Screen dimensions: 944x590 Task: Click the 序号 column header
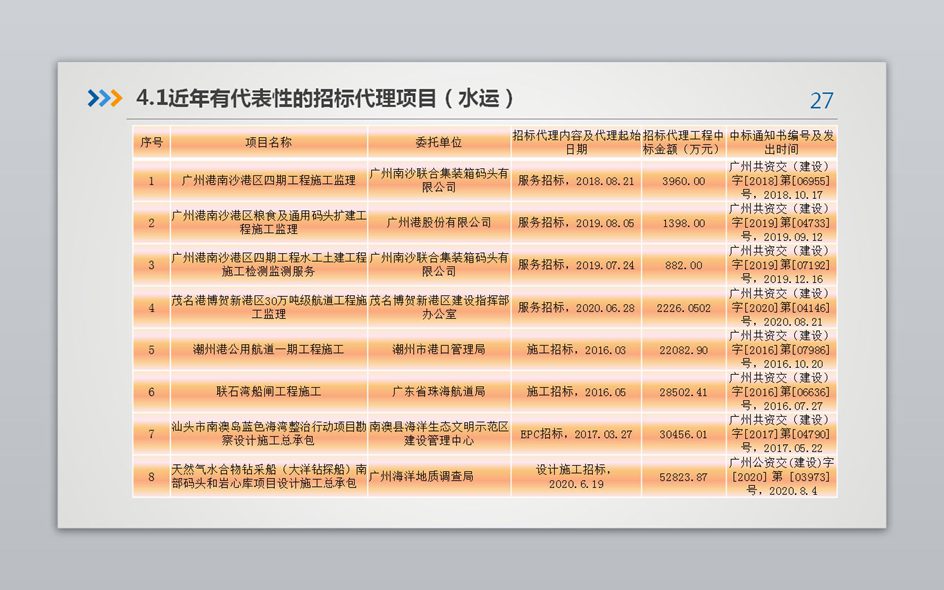pyautogui.click(x=151, y=142)
